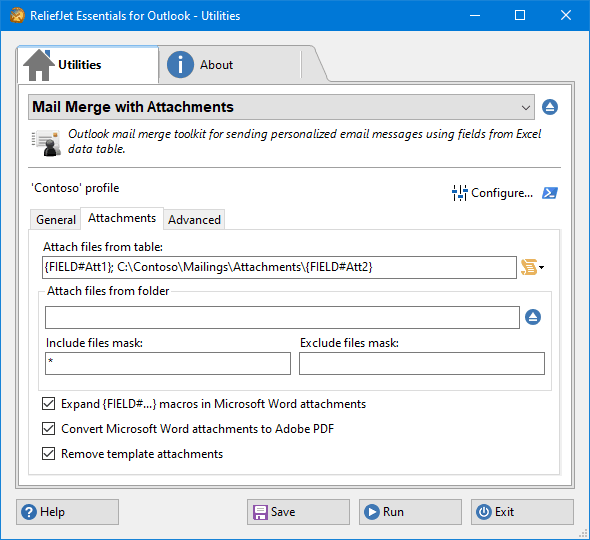Click the Exclude files mask input field
This screenshot has height=540, width=590.
(x=422, y=364)
